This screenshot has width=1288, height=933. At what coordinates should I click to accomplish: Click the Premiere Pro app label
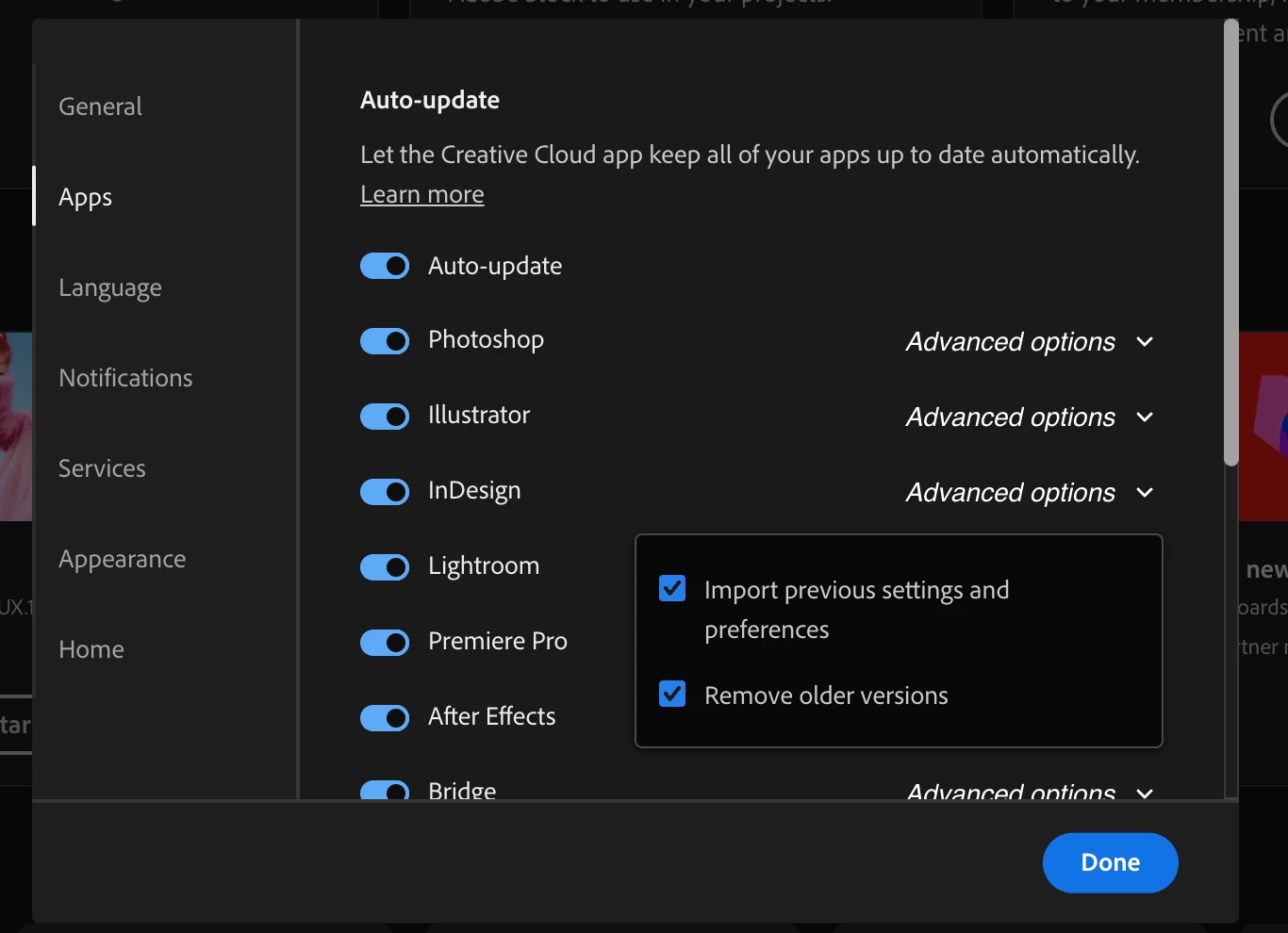(x=498, y=641)
